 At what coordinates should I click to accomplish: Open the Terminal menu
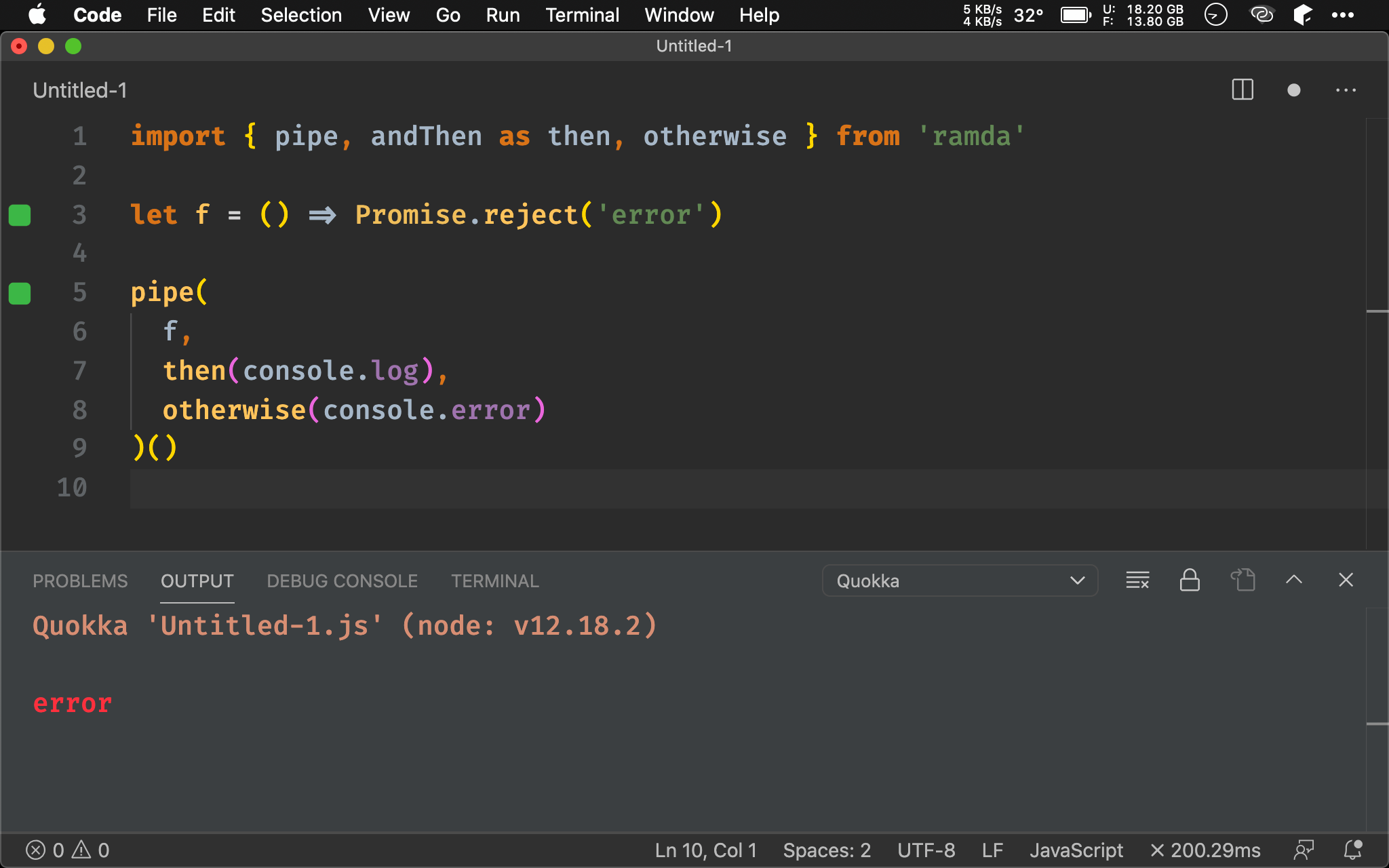point(582,15)
